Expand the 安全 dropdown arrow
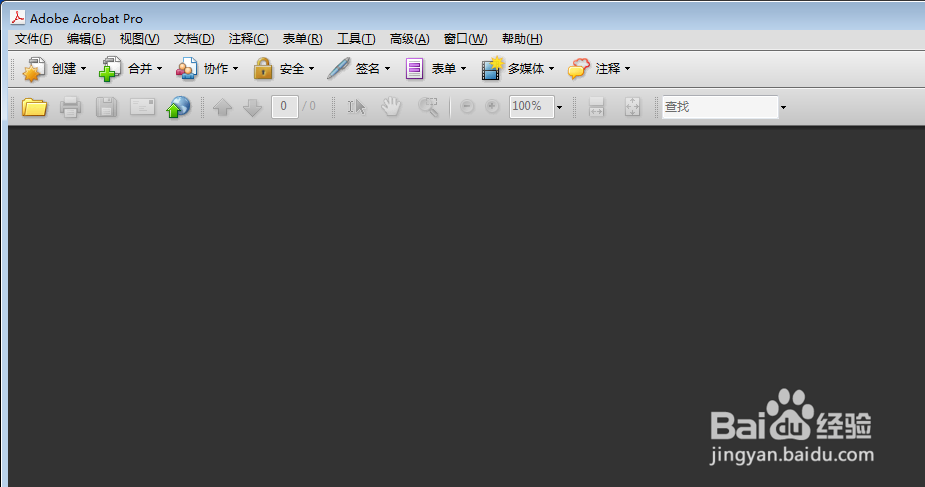This screenshot has height=487, width=925. [x=311, y=69]
